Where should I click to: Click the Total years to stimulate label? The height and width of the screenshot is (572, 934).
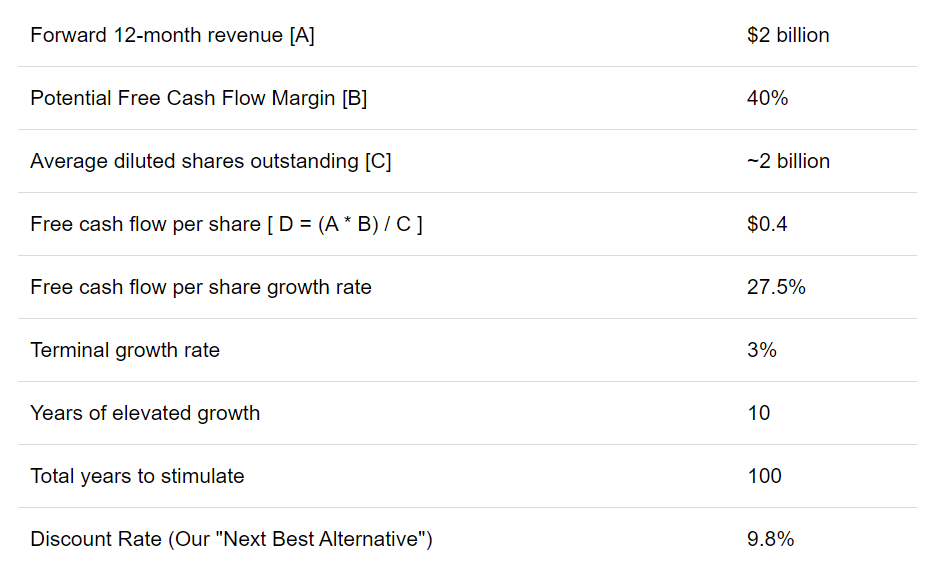pos(138,476)
